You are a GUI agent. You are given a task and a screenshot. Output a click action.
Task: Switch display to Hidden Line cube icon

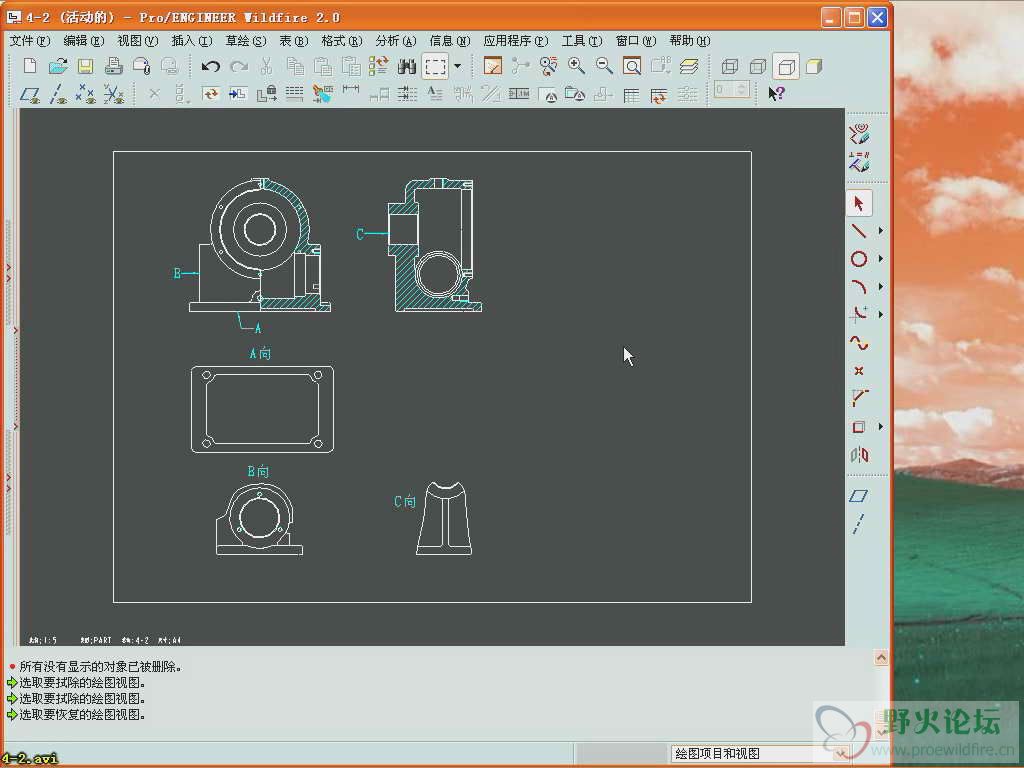tap(758, 66)
